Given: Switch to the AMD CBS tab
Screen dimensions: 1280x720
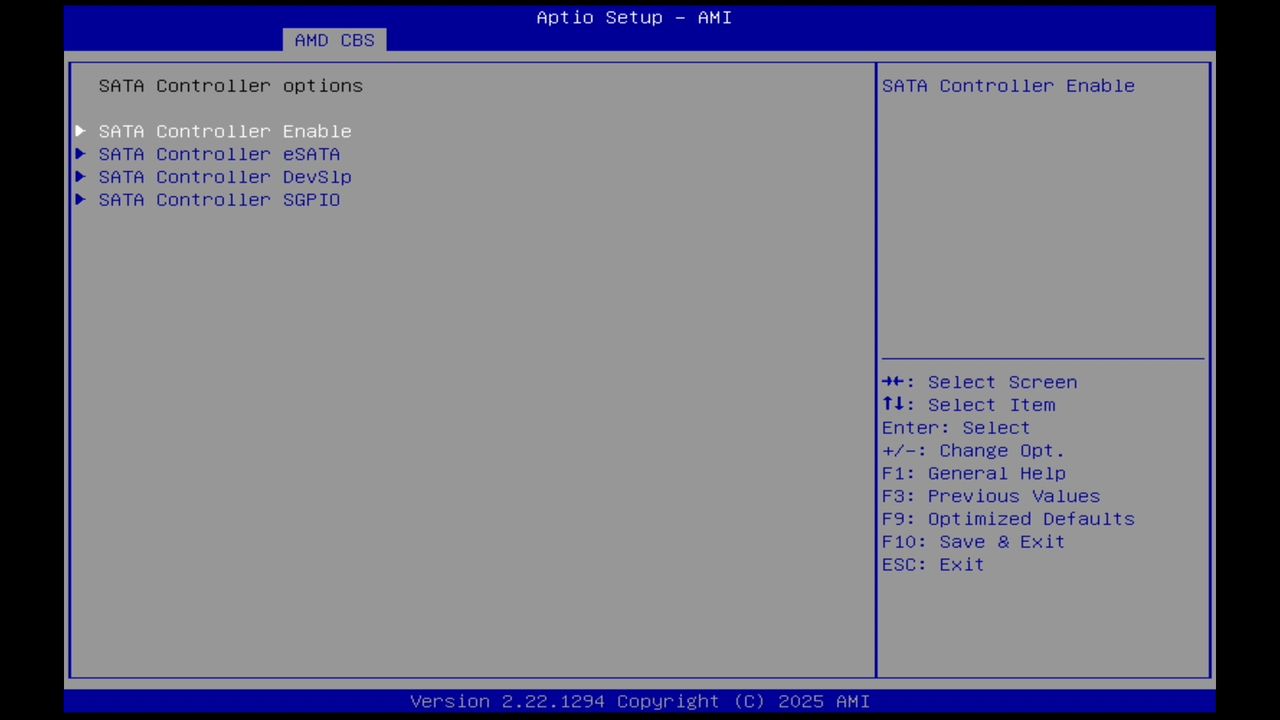Looking at the screenshot, I should (334, 40).
